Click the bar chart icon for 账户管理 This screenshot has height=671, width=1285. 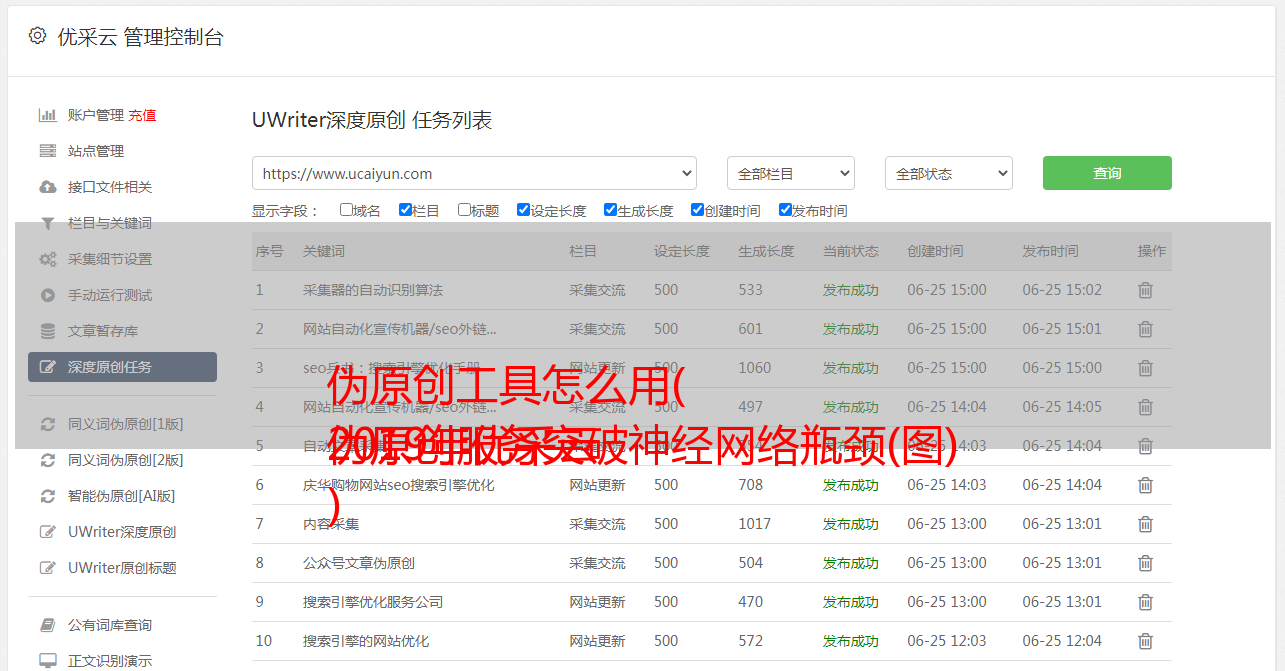tap(47, 115)
